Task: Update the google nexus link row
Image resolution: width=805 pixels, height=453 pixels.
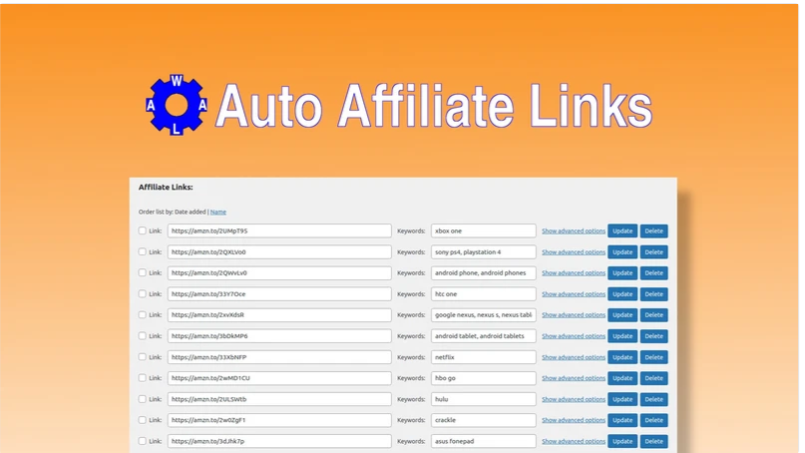Action: pyautogui.click(x=623, y=315)
